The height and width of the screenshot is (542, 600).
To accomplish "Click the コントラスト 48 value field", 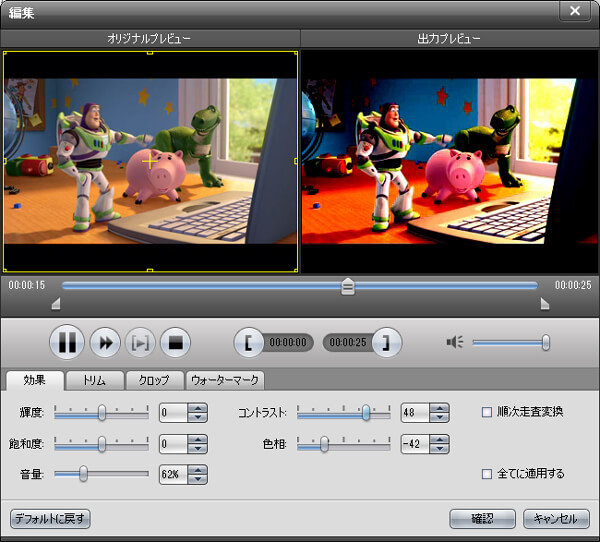I will pyautogui.click(x=415, y=413).
